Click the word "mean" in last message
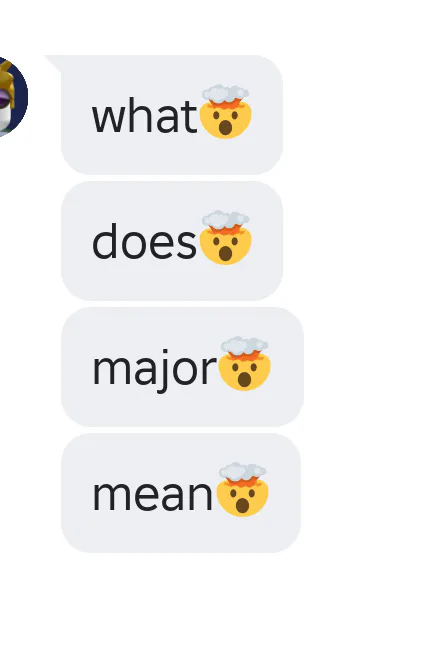Screen dimensions: 425x646 pos(152,495)
